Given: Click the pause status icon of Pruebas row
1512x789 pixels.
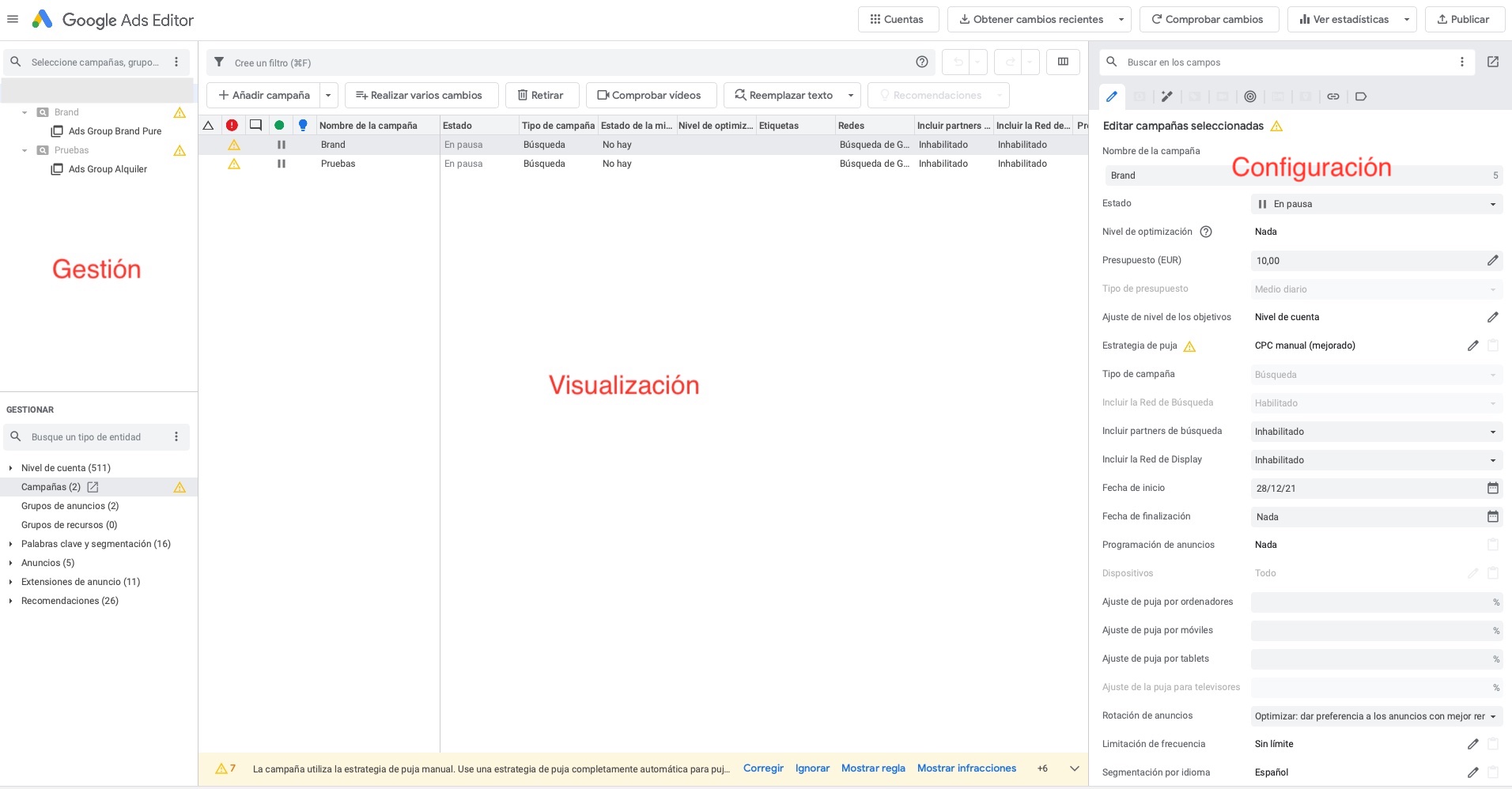Looking at the screenshot, I should 281,164.
